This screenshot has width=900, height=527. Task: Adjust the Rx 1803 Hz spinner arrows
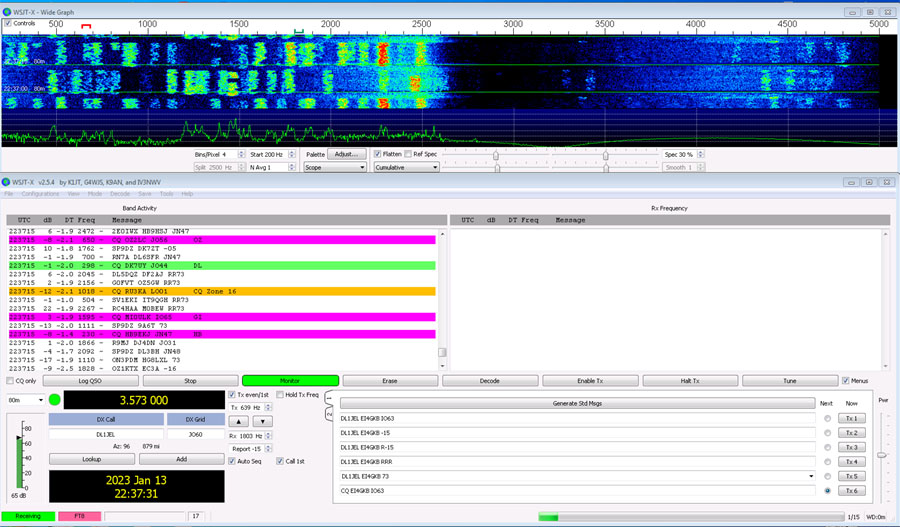268,436
